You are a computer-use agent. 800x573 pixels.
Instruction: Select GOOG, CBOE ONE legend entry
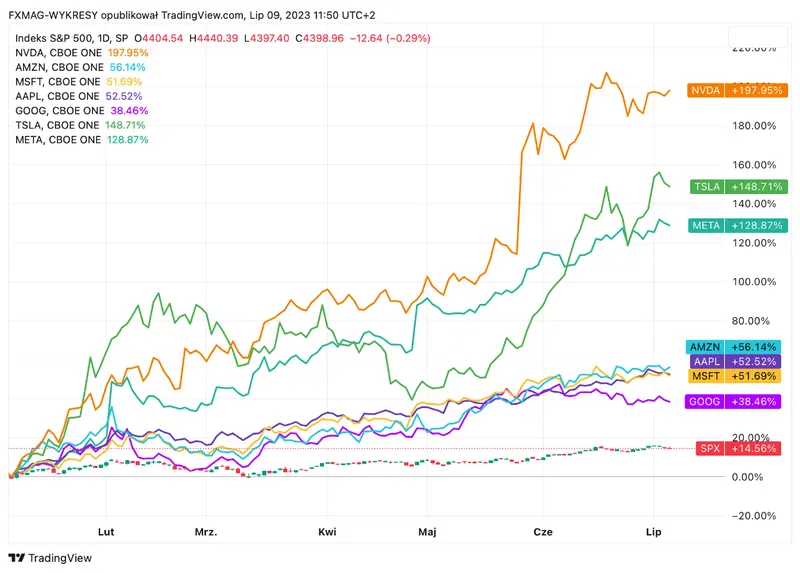pyautogui.click(x=57, y=111)
